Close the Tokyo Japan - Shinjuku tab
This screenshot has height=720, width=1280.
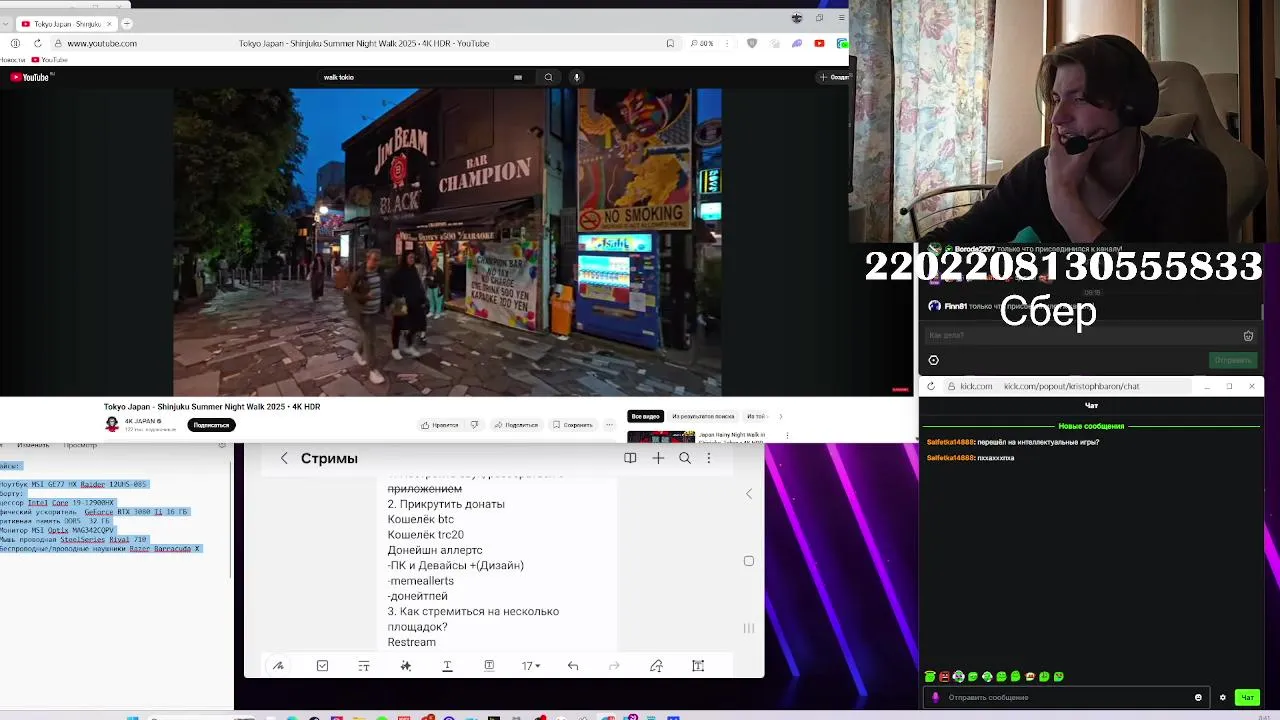(108, 23)
